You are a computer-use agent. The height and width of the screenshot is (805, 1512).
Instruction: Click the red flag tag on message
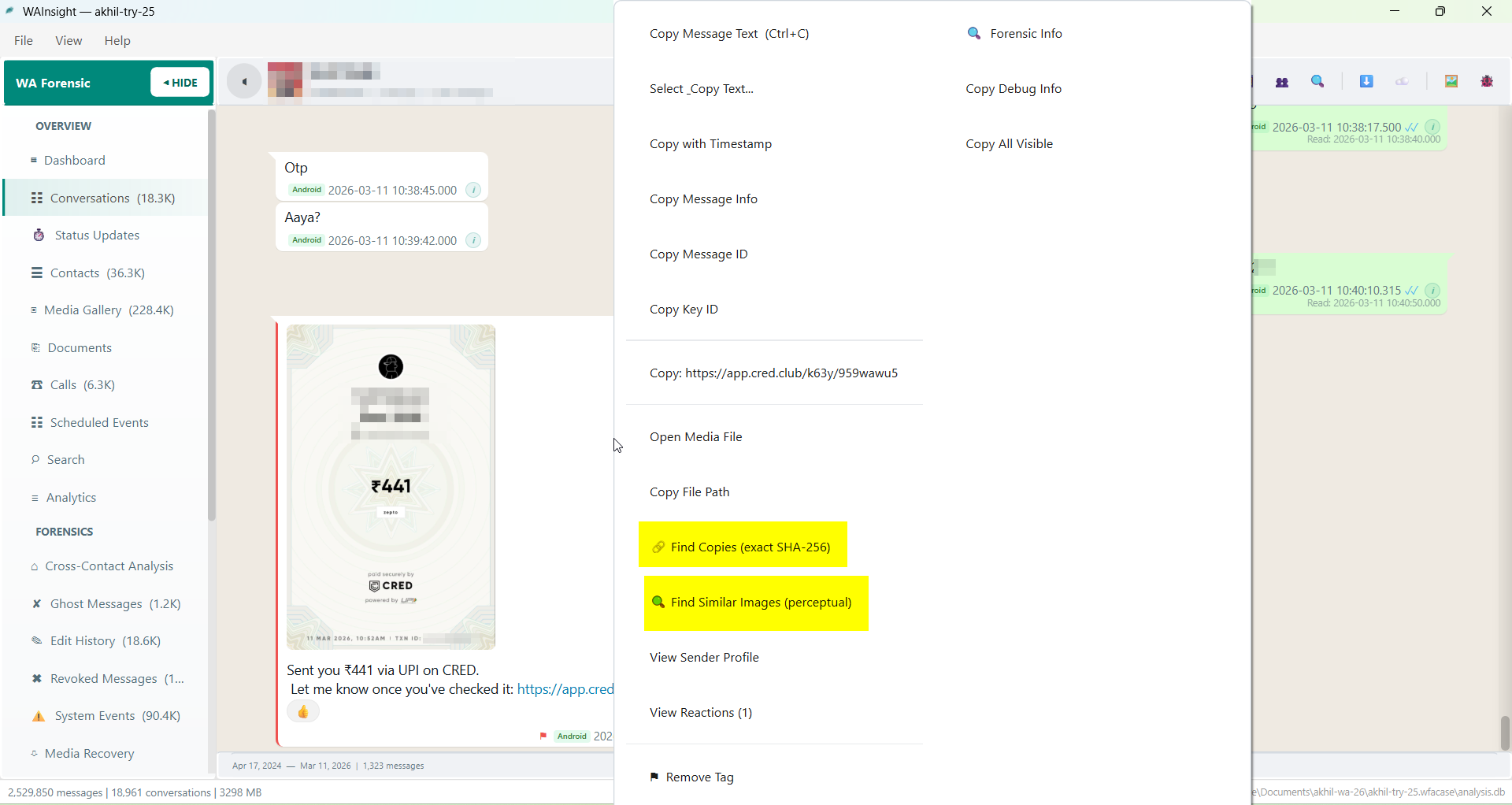pos(543,736)
